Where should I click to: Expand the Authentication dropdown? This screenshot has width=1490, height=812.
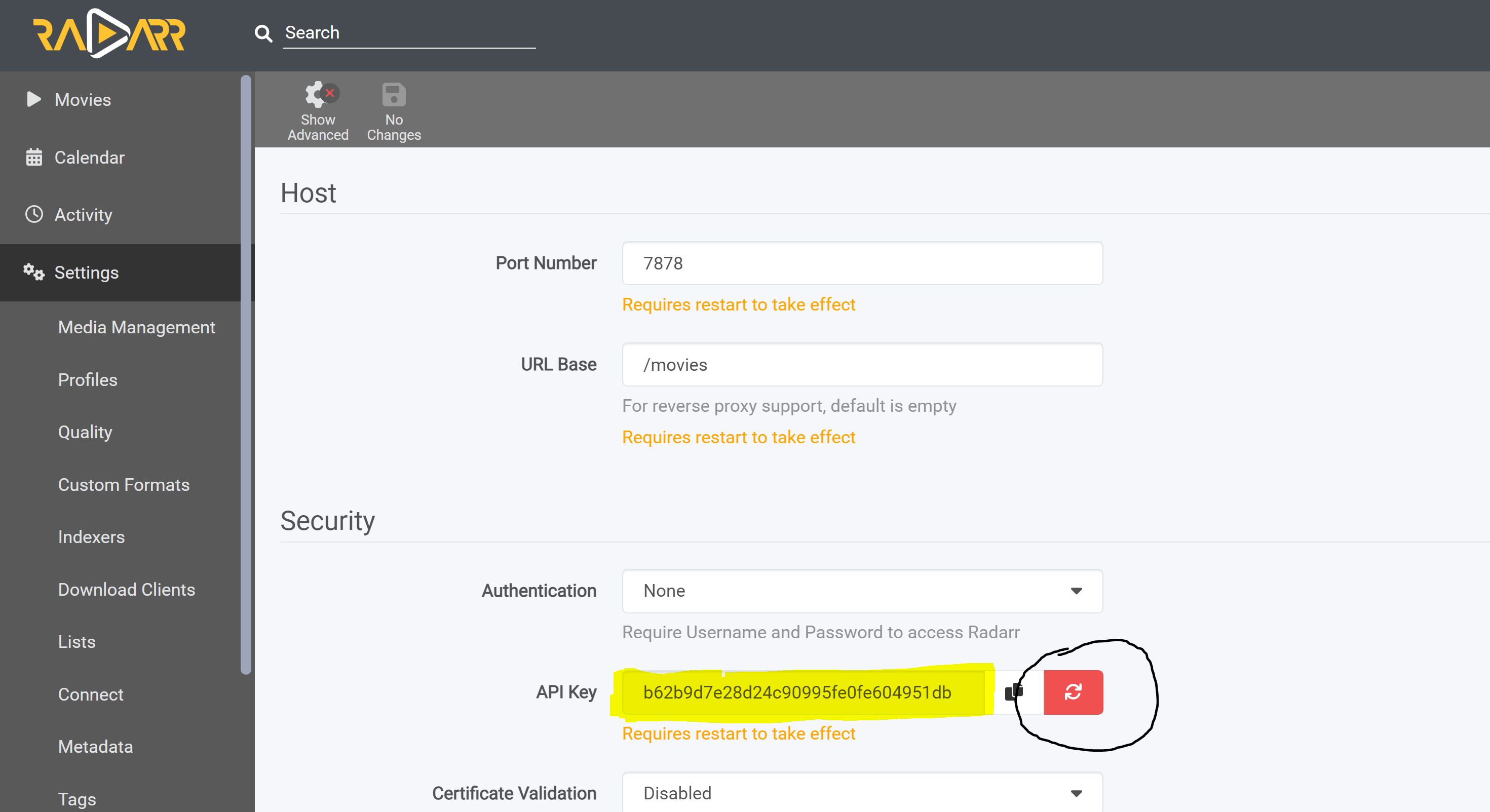point(862,591)
